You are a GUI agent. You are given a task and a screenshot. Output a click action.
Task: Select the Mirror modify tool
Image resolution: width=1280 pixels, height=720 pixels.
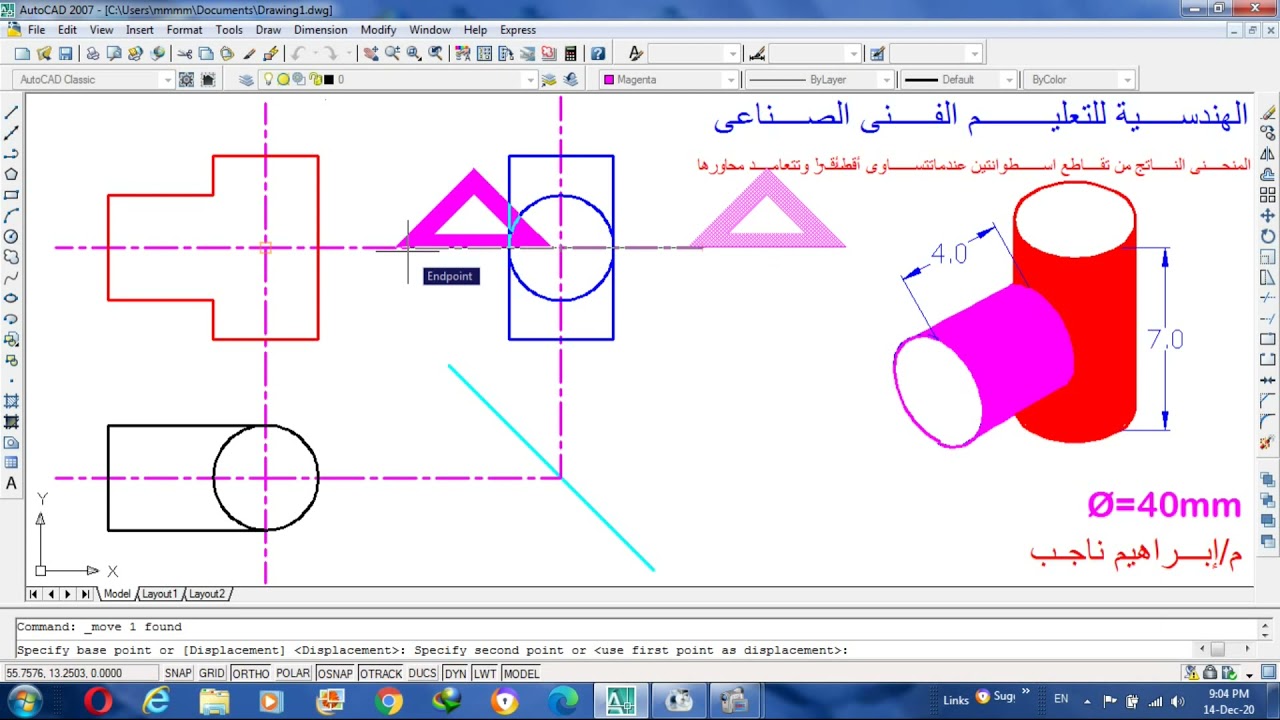(x=1268, y=154)
